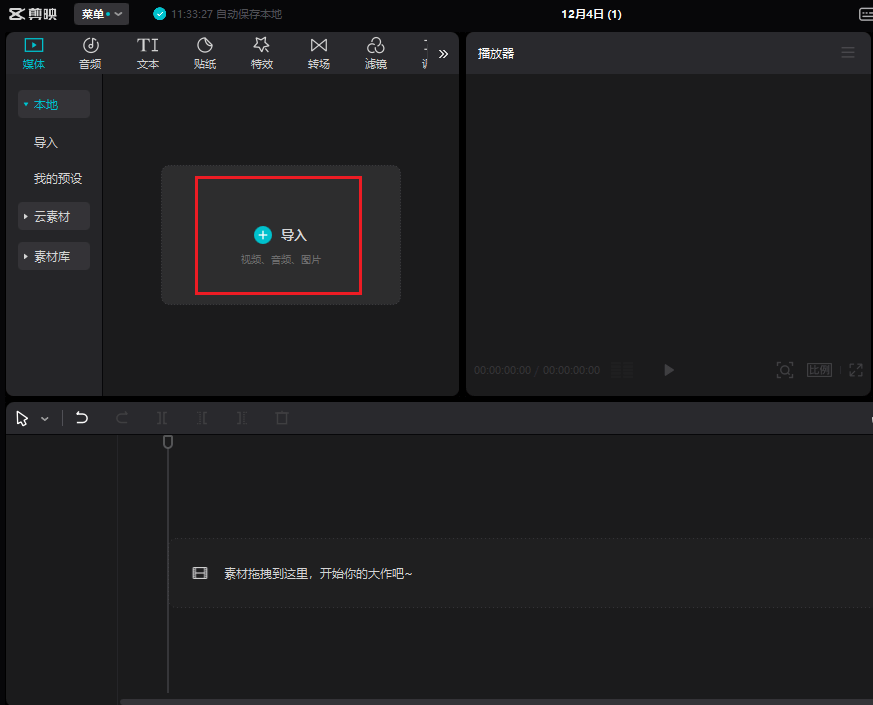Open the 音频 (Audio) panel
873x705 pixels.
click(90, 52)
